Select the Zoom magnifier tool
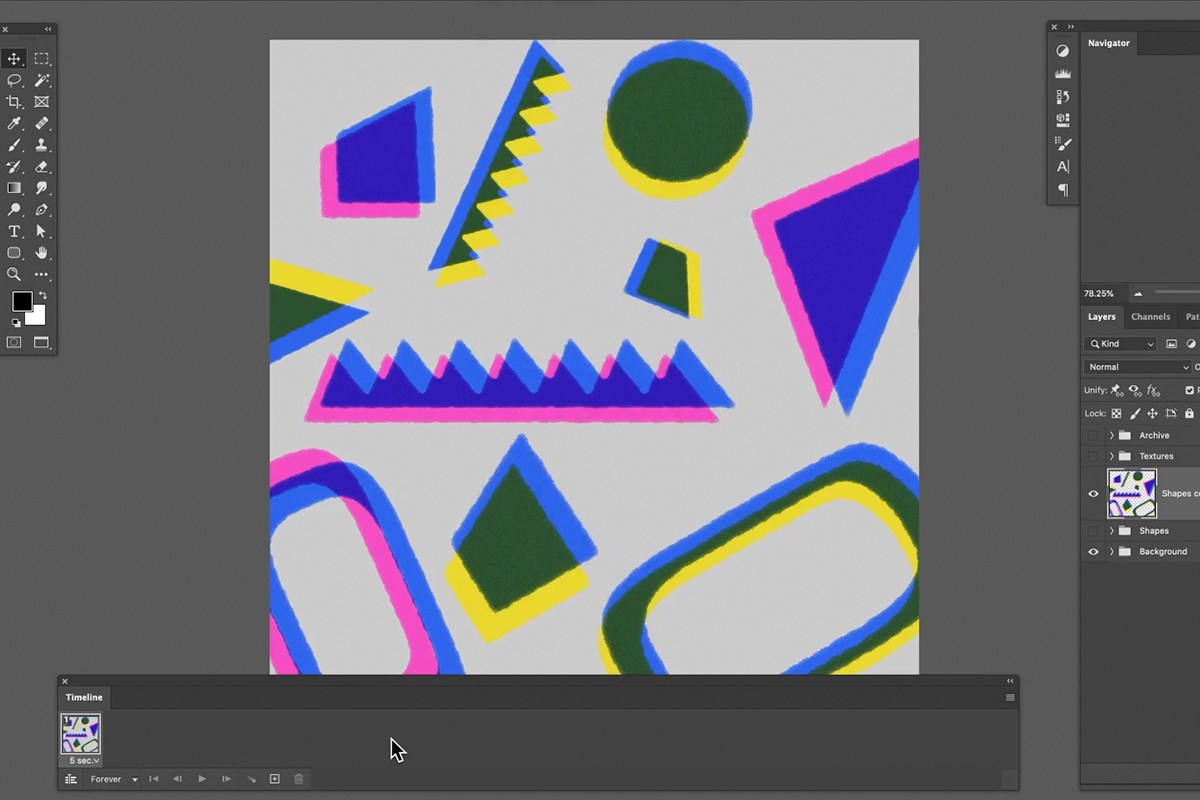Viewport: 1200px width, 800px height. pyautogui.click(x=14, y=274)
